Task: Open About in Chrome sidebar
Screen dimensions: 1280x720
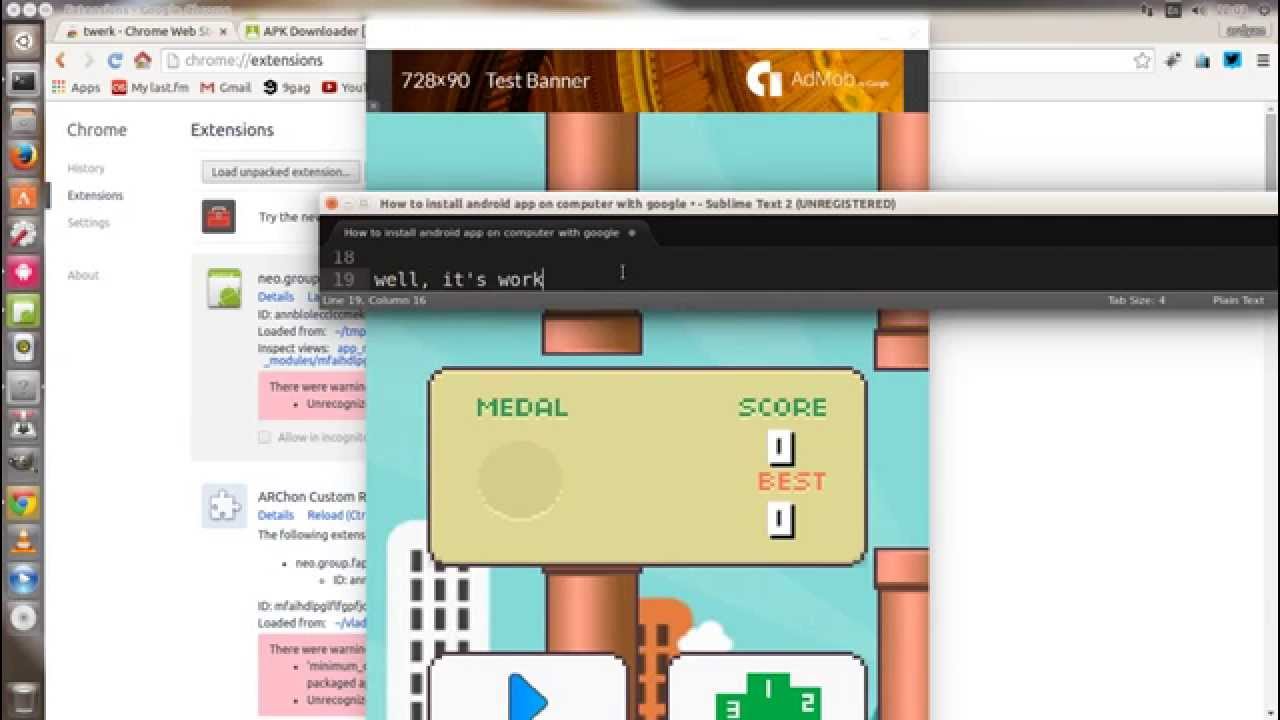Action: point(83,275)
